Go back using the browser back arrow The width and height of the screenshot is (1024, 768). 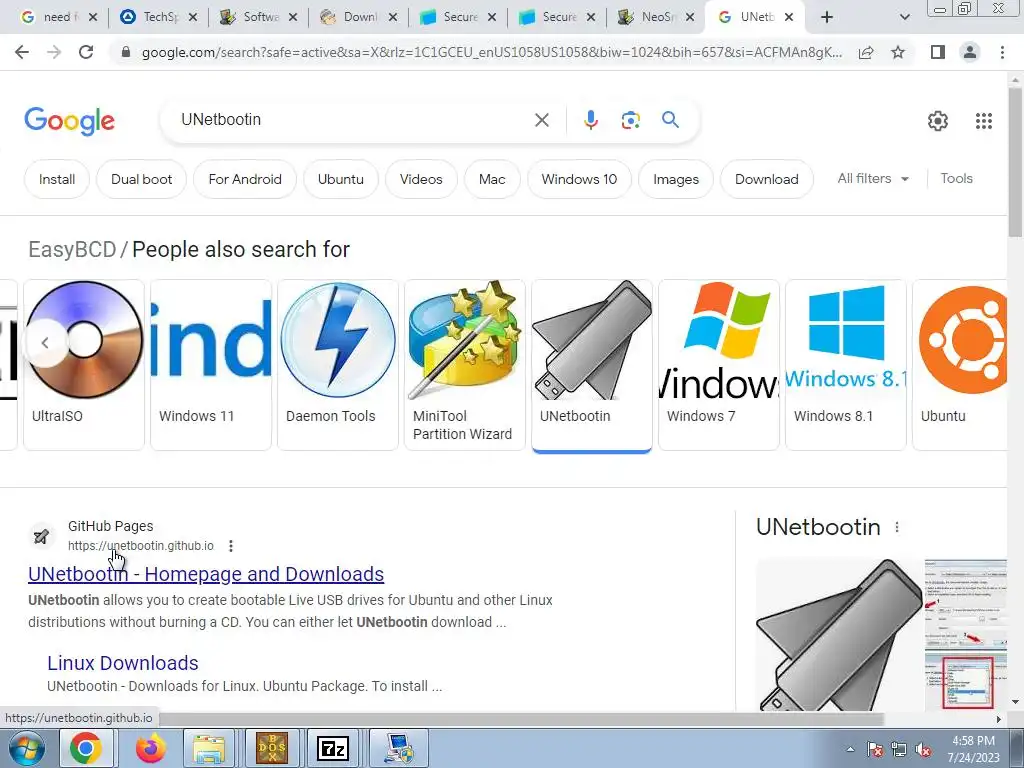pyautogui.click(x=22, y=52)
